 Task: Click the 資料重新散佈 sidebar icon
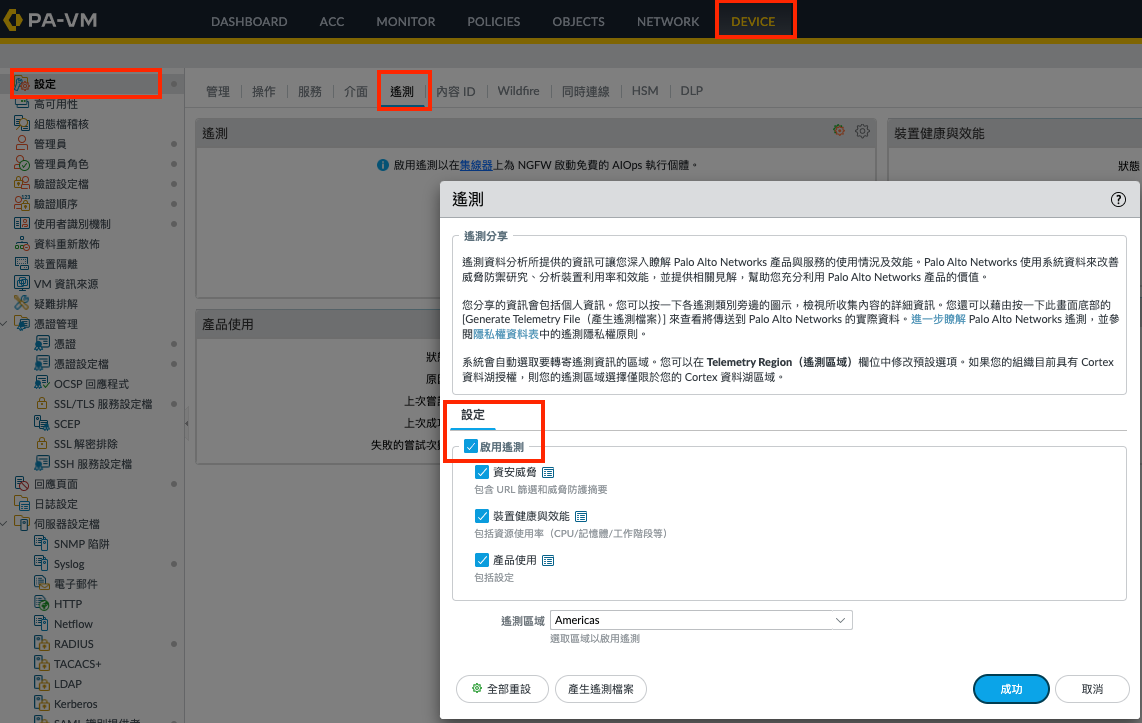(x=22, y=243)
